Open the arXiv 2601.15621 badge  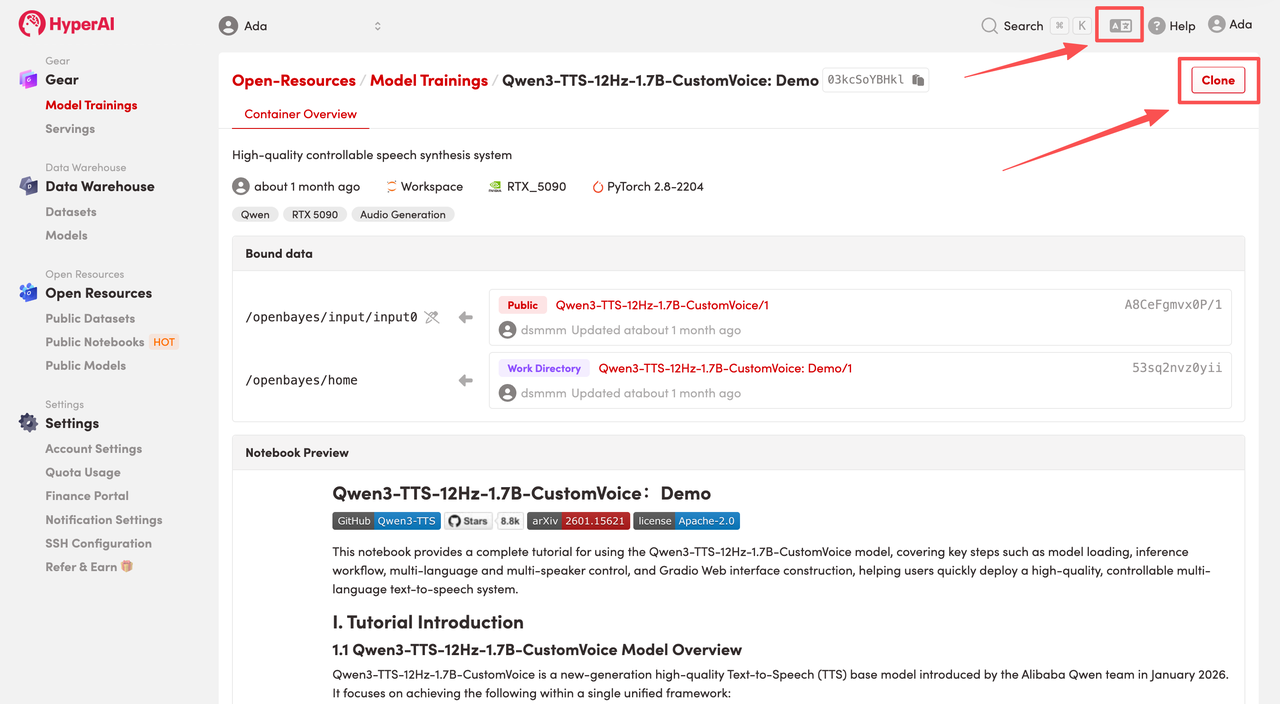[578, 521]
